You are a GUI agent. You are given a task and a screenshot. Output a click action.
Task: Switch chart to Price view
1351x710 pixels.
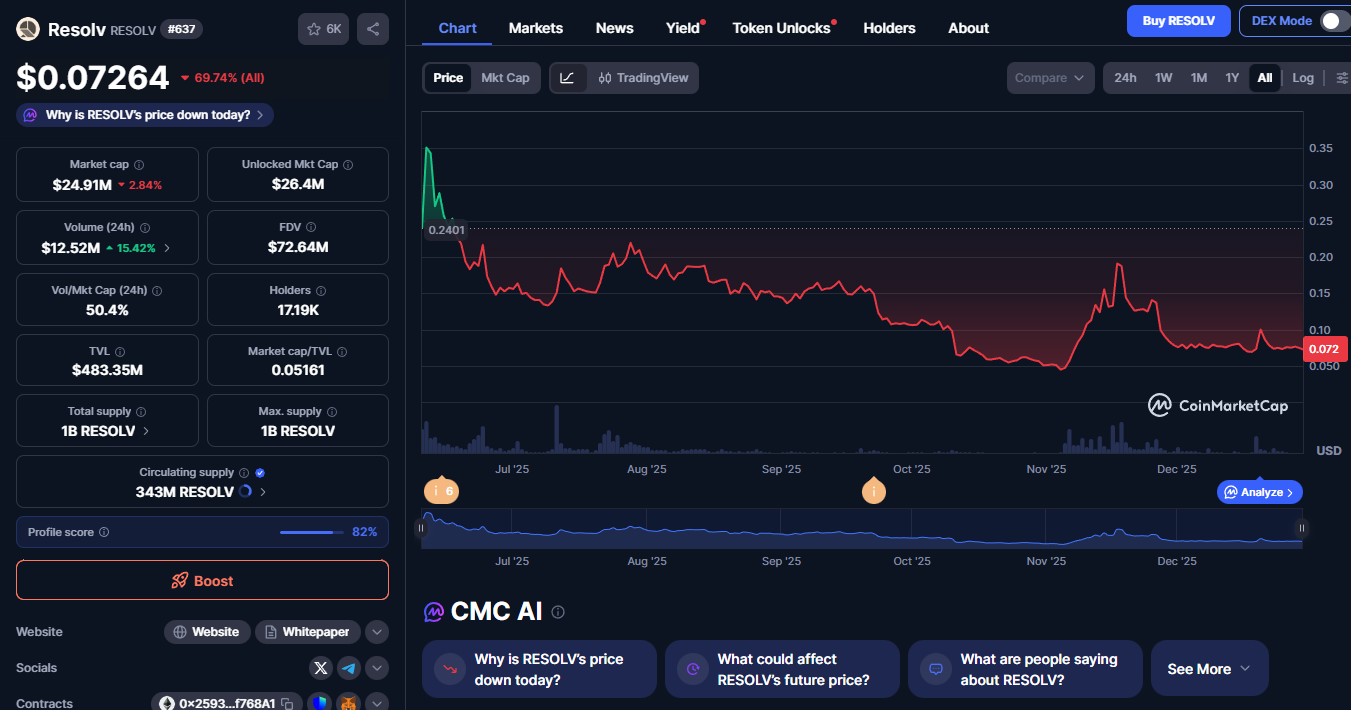pos(448,78)
